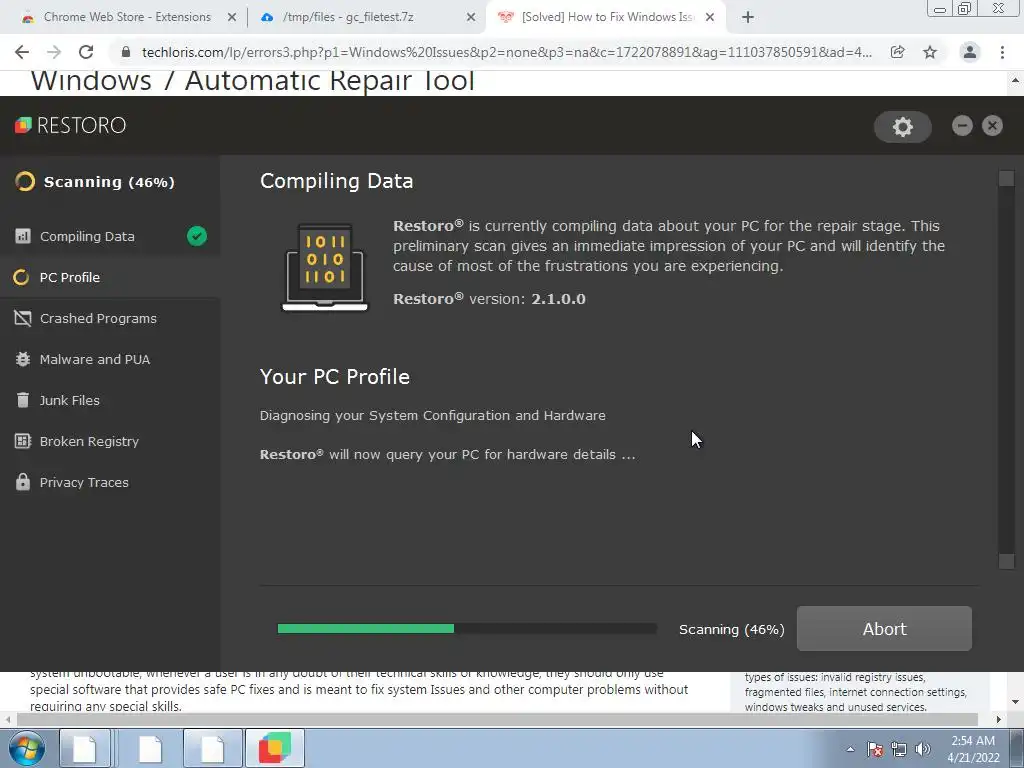This screenshot has height=768, width=1024.
Task: Click the 'Scanning (46%)' label near Abort
Action: 731,629
